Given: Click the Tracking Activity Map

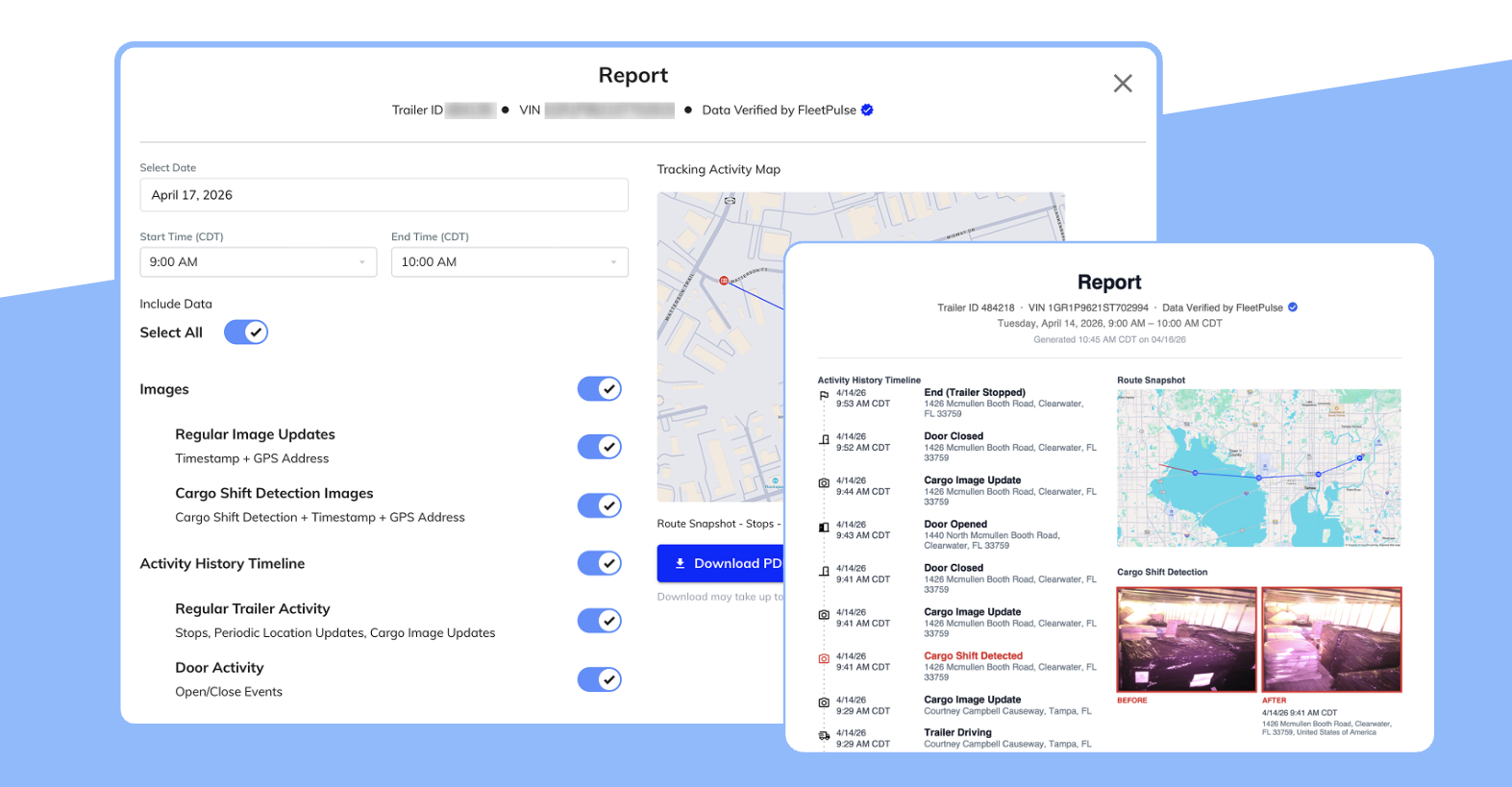Looking at the screenshot, I should 721,347.
